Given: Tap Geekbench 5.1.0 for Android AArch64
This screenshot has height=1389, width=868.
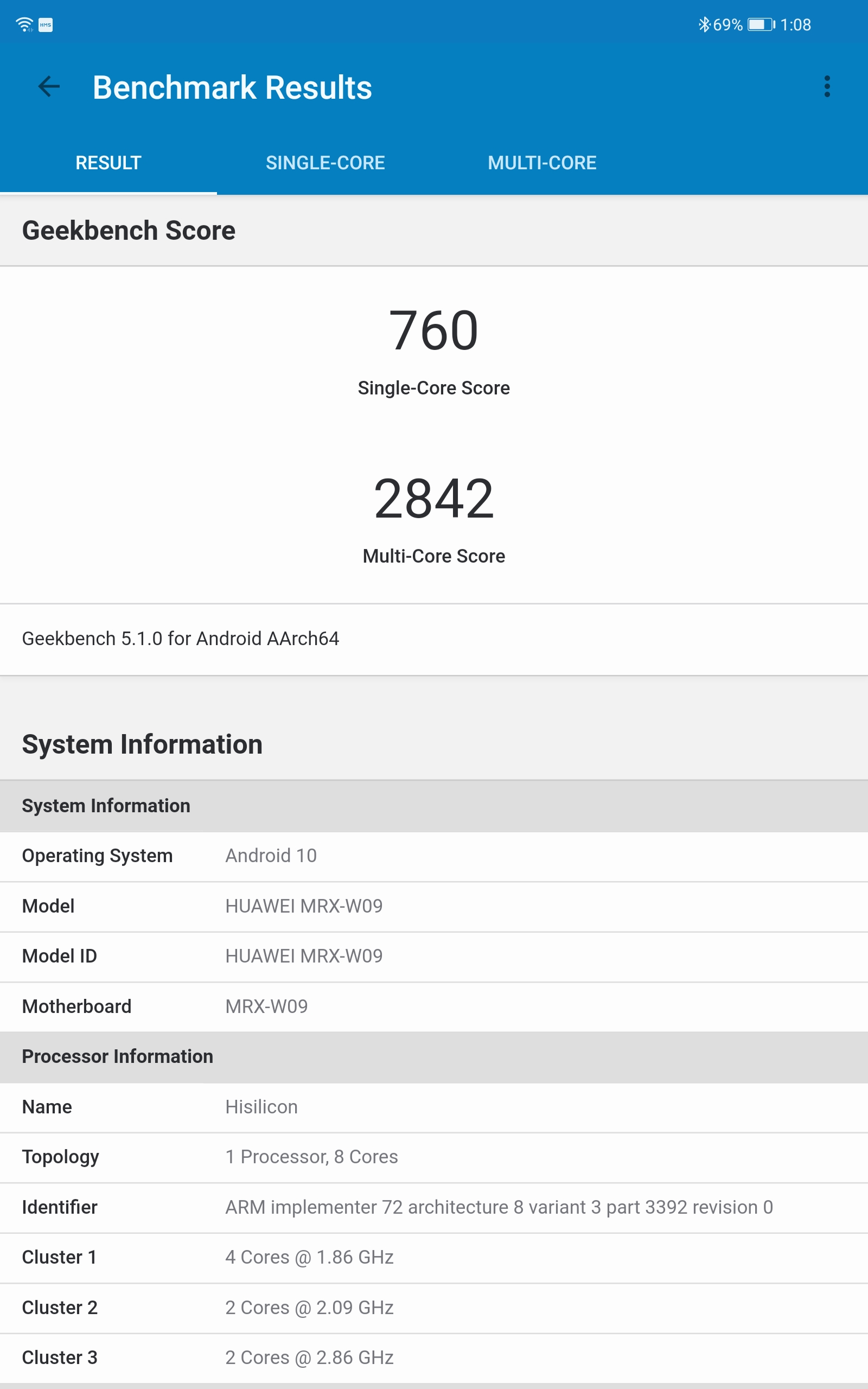Looking at the screenshot, I should coord(180,639).
